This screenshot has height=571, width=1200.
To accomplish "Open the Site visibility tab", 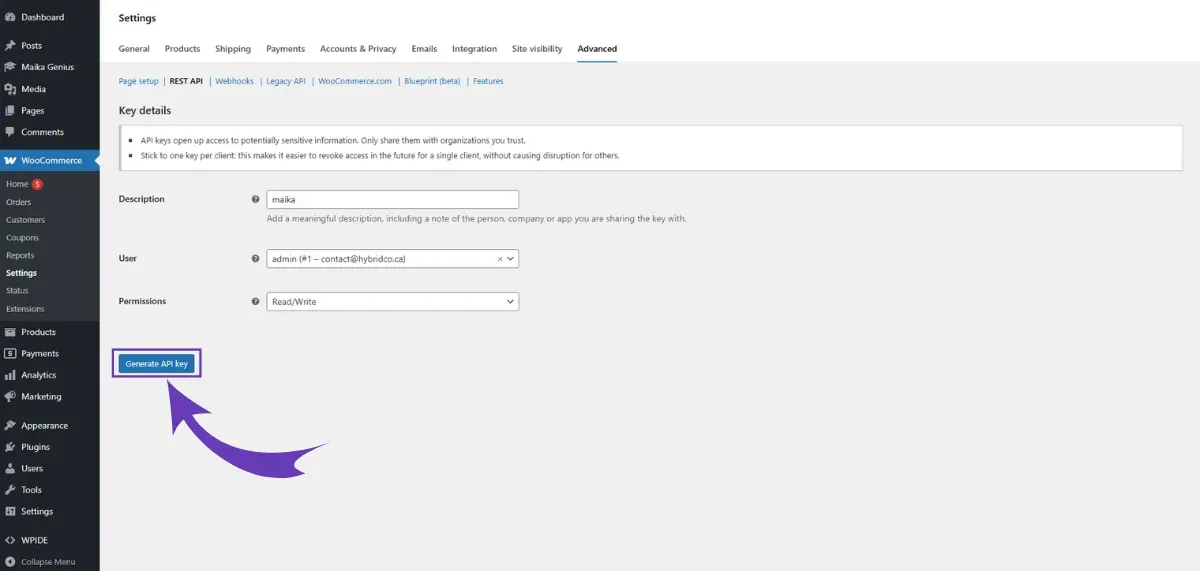I will (537, 49).
